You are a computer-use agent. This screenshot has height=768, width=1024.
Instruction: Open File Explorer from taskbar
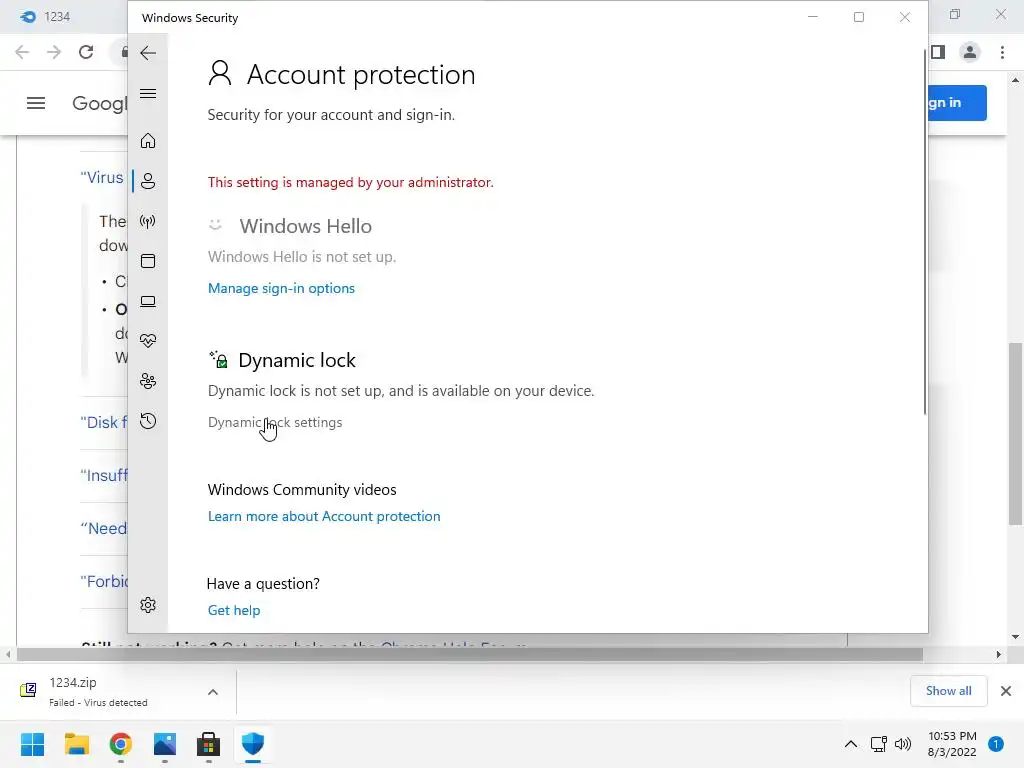click(76, 744)
